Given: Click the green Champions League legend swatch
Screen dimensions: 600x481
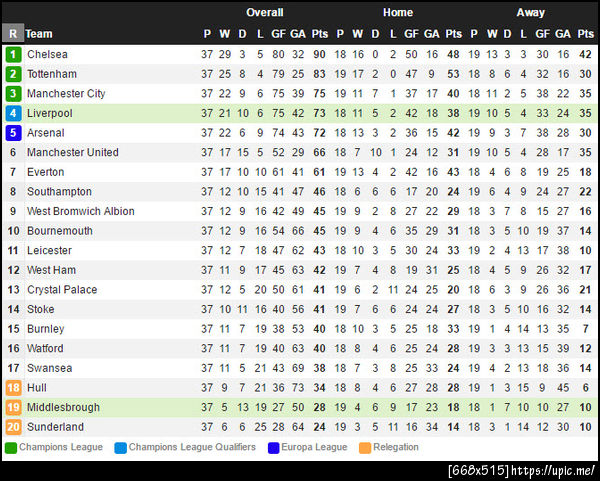Looking at the screenshot, I should click(x=10, y=447).
